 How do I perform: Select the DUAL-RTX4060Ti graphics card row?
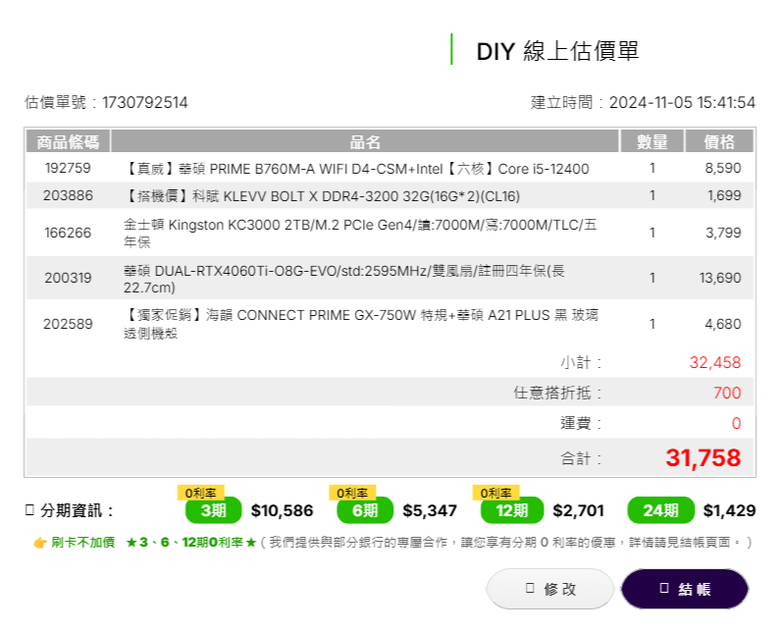pyautogui.click(x=390, y=278)
